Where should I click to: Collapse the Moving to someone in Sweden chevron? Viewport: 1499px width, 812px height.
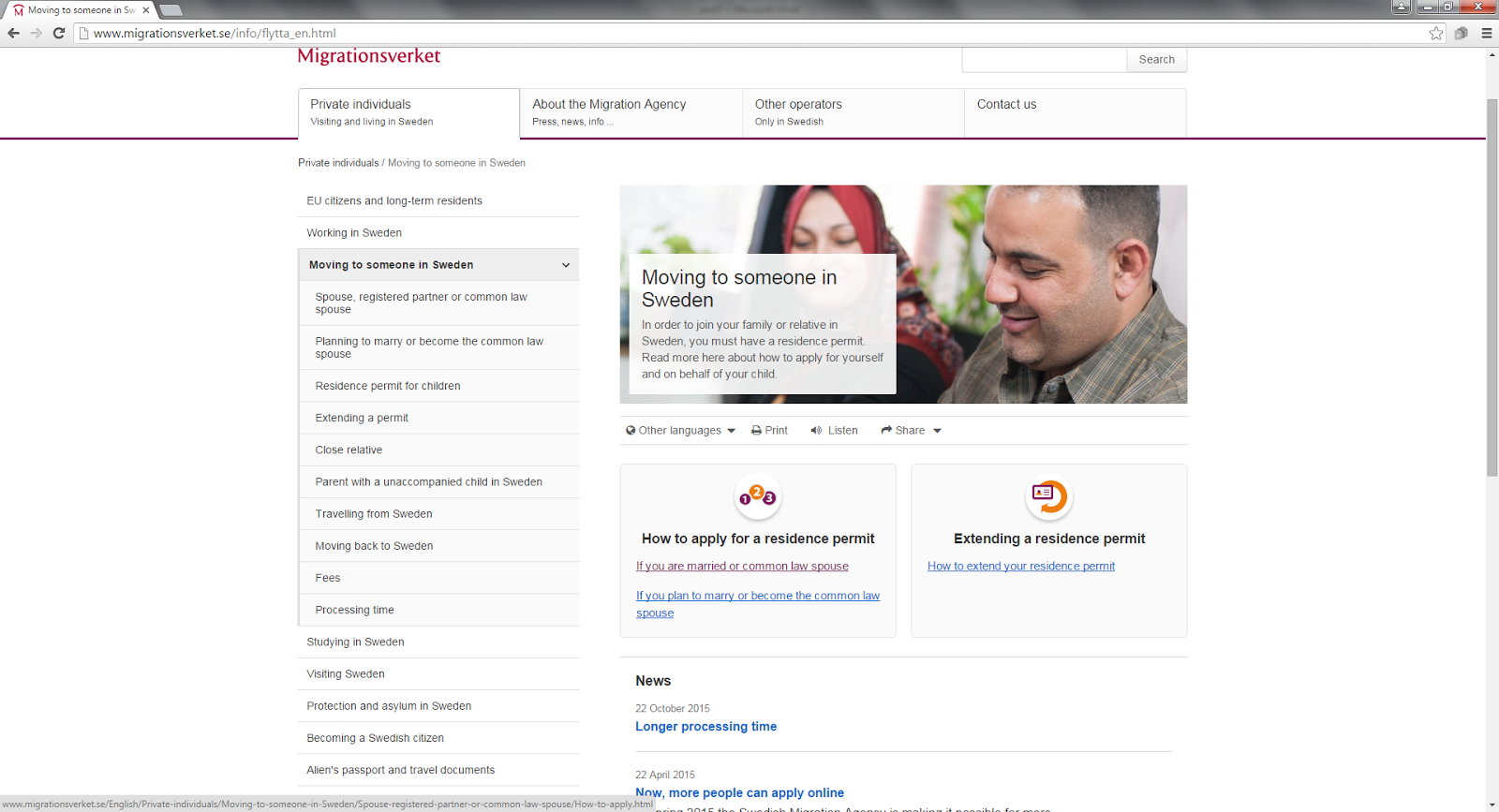click(x=566, y=265)
